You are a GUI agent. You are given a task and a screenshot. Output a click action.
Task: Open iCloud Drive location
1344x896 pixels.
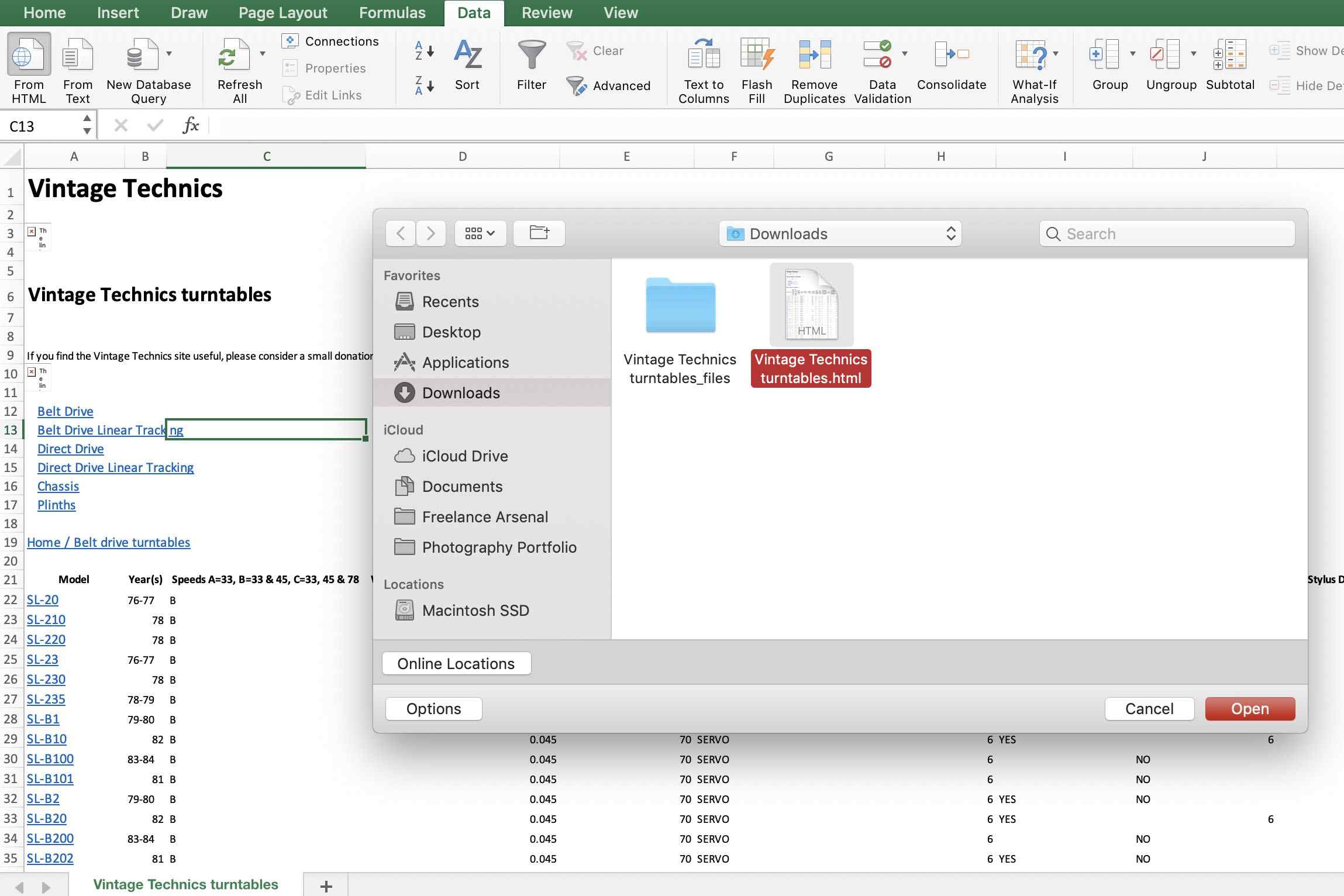[492, 456]
